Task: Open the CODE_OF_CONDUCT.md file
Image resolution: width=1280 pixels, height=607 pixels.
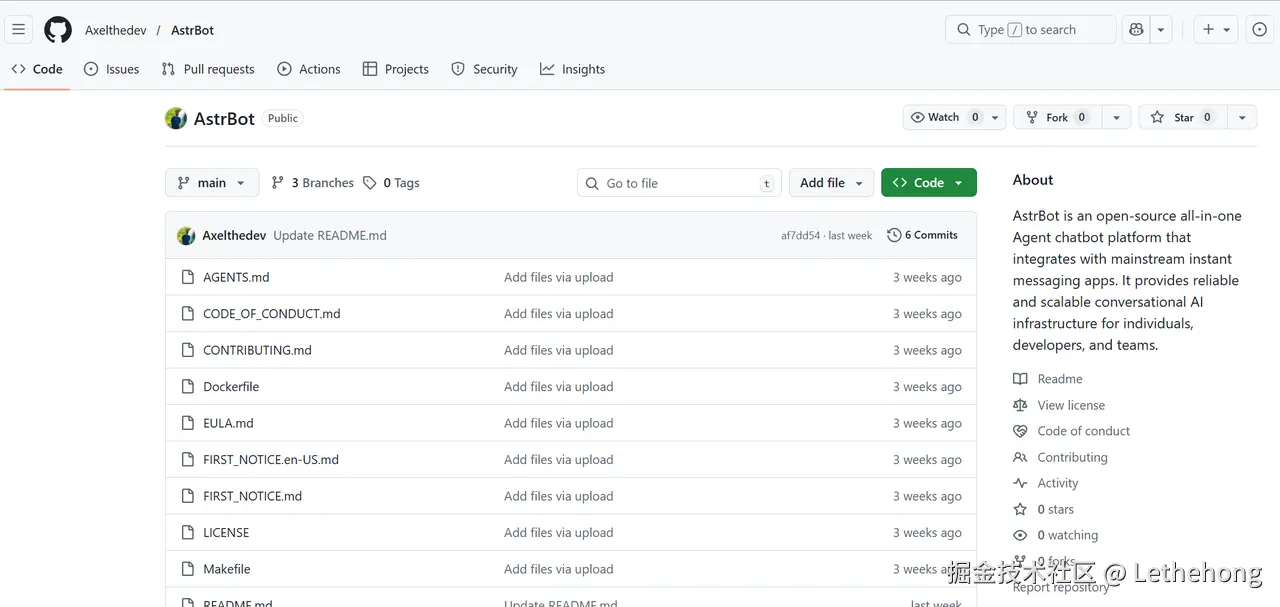Action: click(x=272, y=314)
